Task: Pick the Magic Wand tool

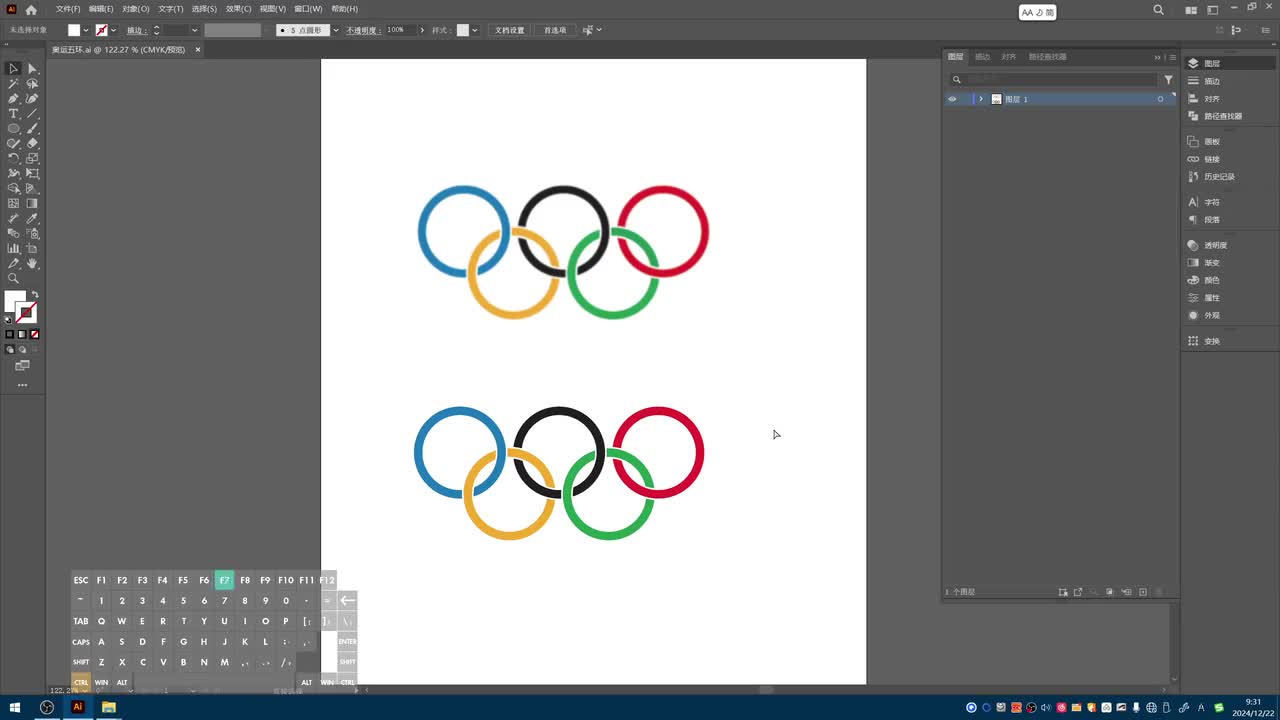Action: pos(13,84)
